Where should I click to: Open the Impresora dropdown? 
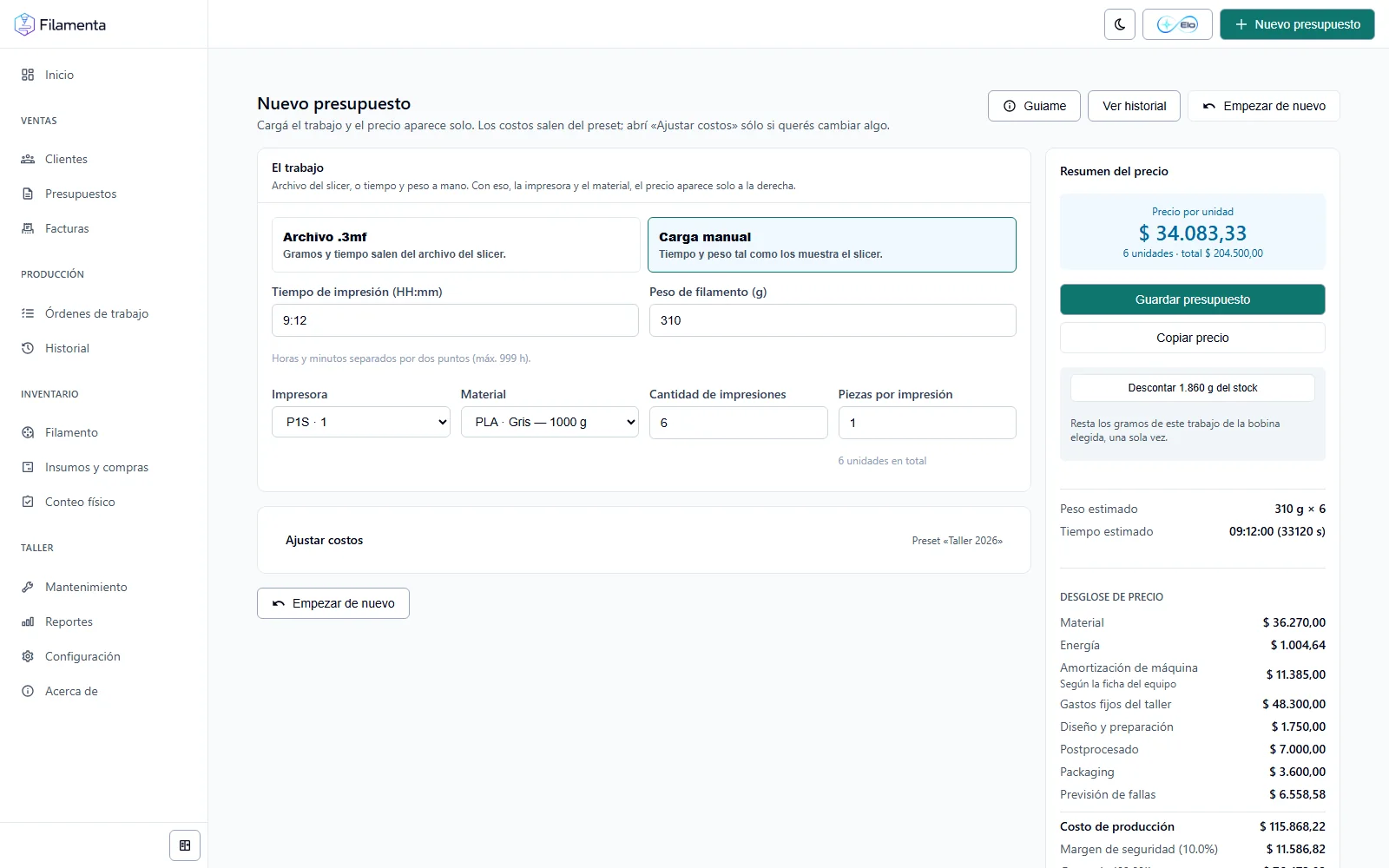(x=361, y=422)
